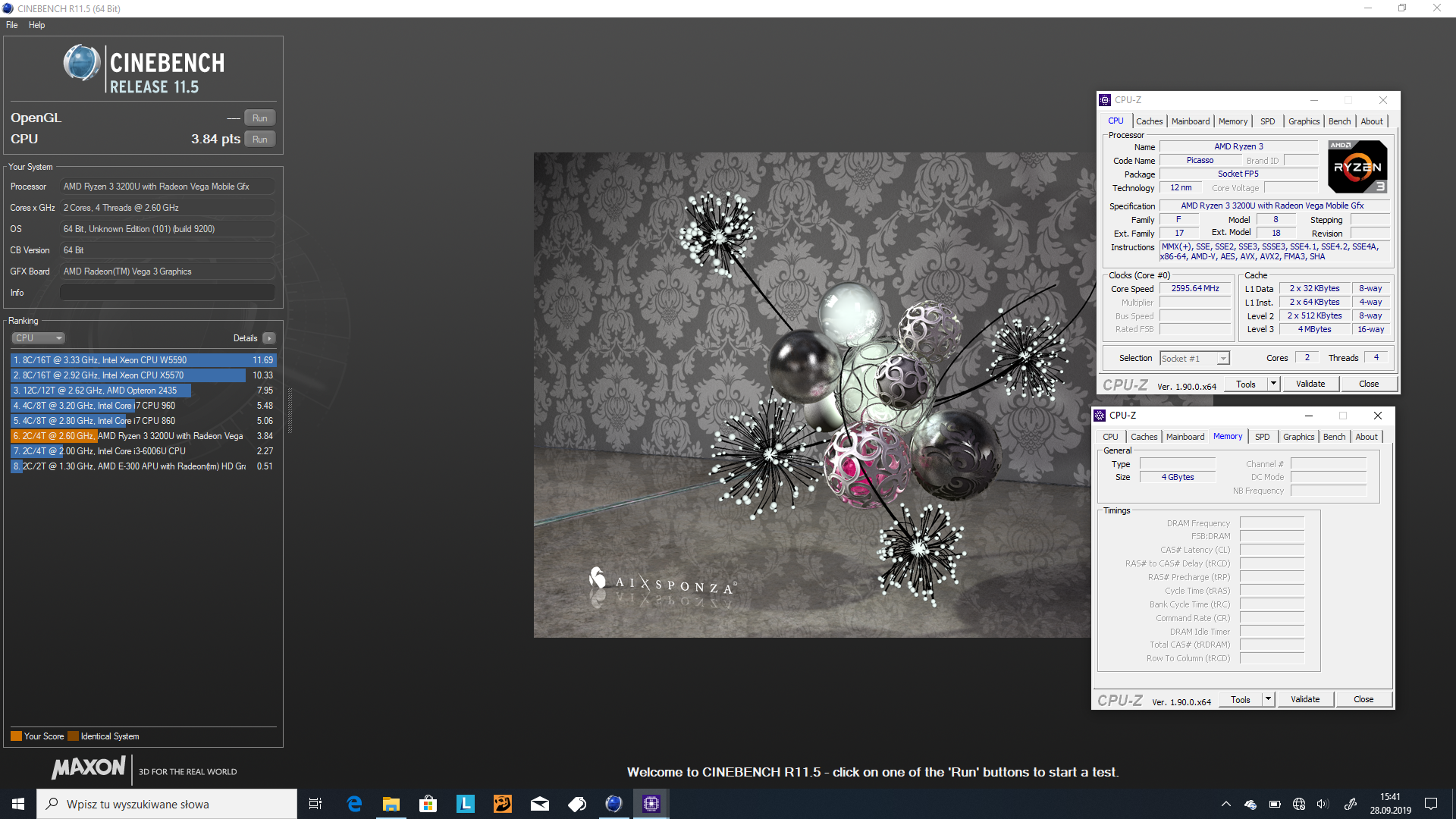The width and height of the screenshot is (1456, 819).
Task: Run the OpenGL benchmark test
Action: (x=259, y=118)
